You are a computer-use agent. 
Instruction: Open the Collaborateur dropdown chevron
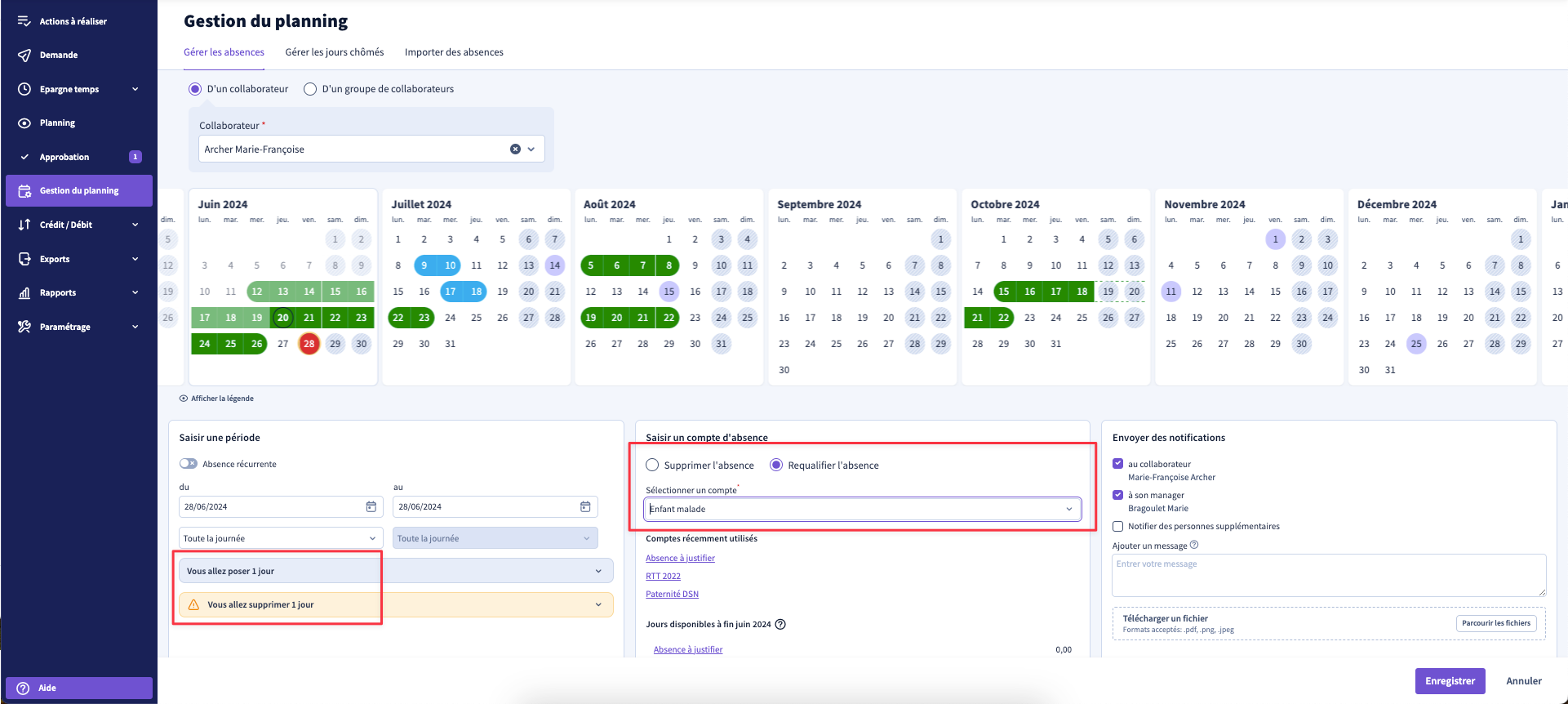(x=531, y=149)
